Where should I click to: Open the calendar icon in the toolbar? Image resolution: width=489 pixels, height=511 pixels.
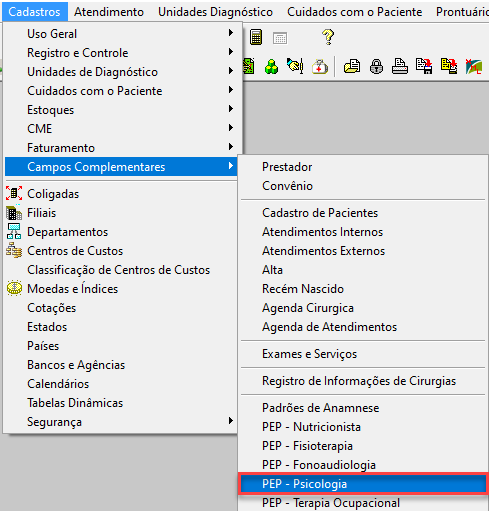(x=280, y=38)
